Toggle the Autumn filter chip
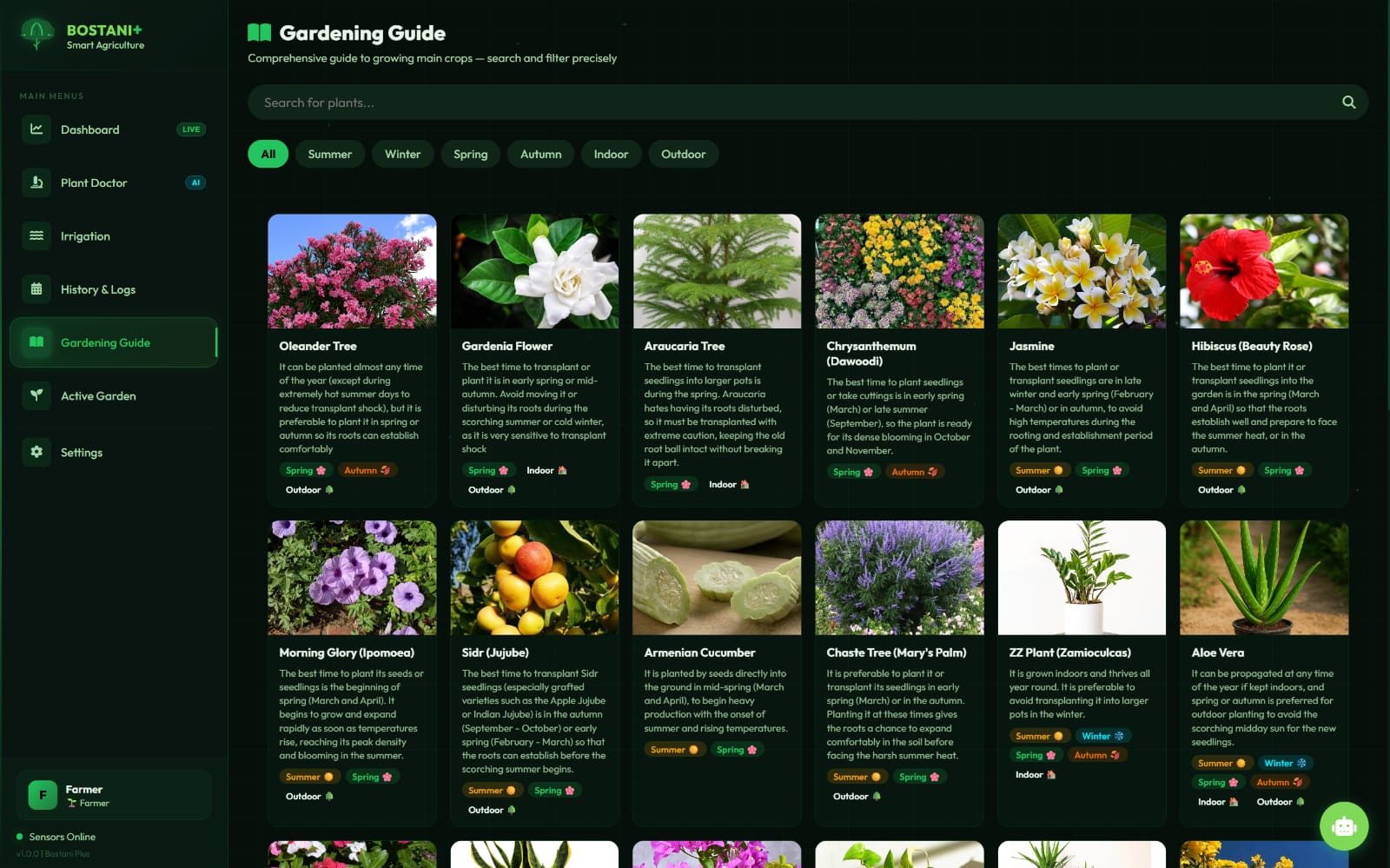 click(540, 154)
